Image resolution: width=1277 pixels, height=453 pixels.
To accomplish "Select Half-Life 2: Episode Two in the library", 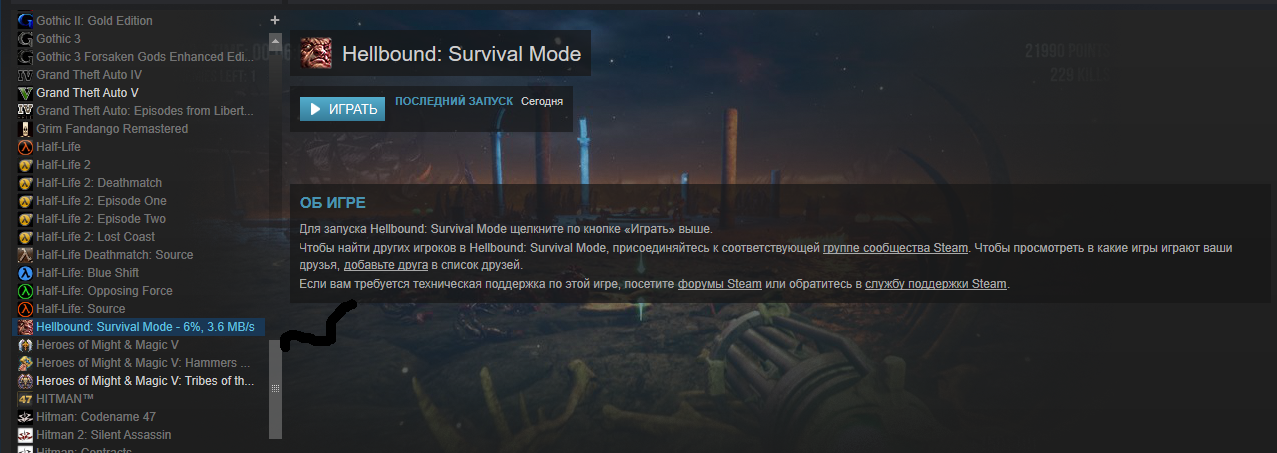I will [x=140, y=219].
